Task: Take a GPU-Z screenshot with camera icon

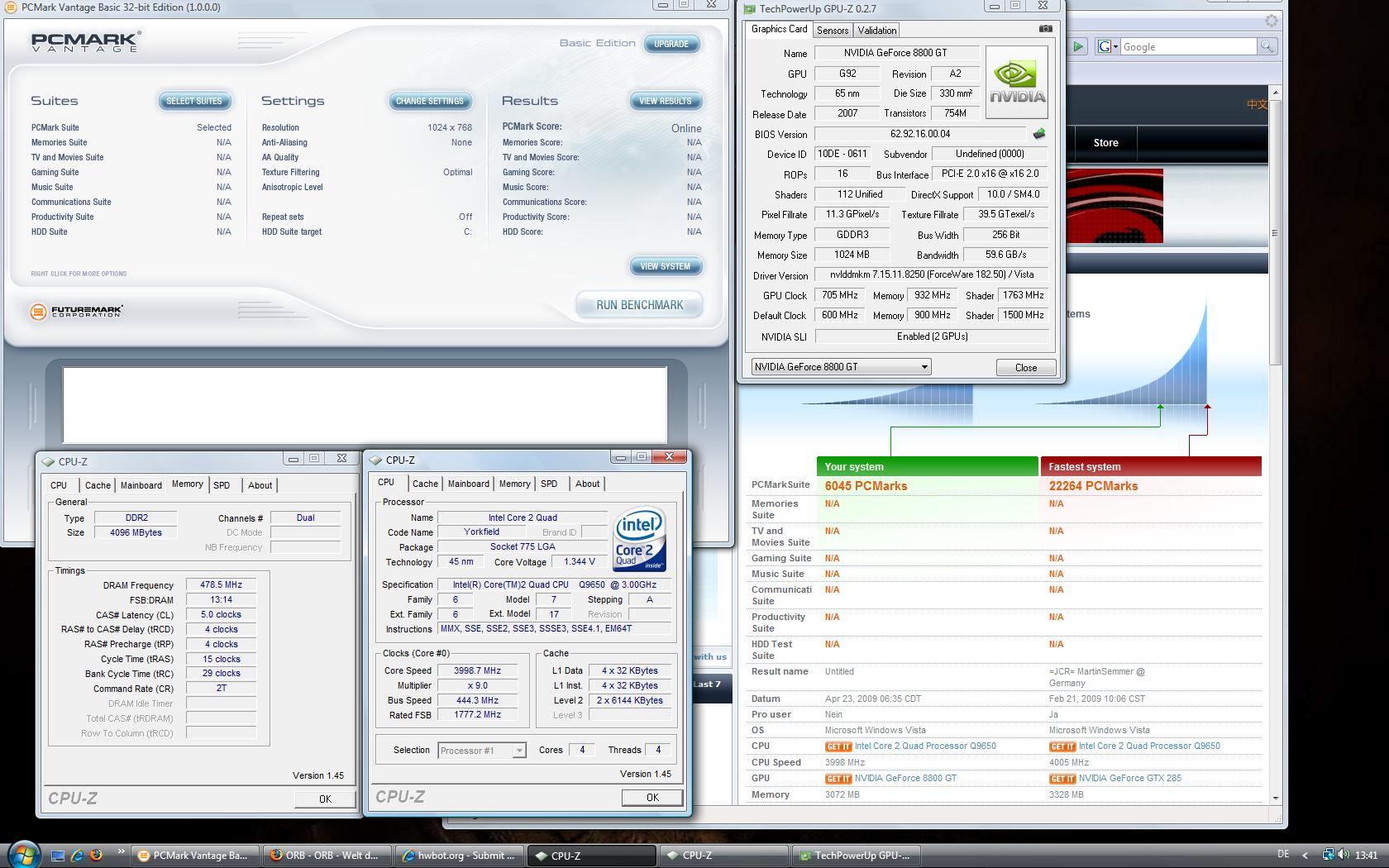Action: [x=1046, y=29]
